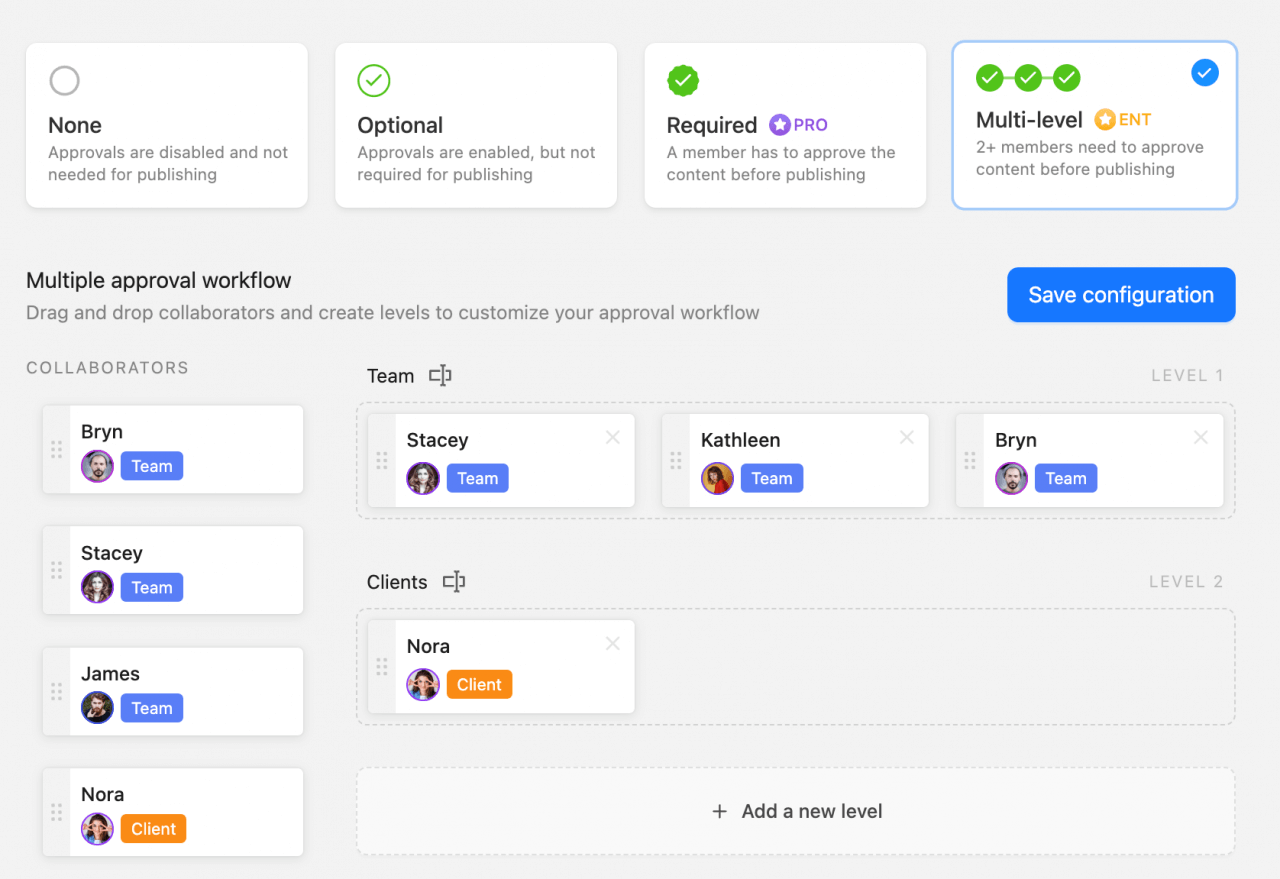Click the Team tag on Stacey's collaborator card
This screenshot has height=879, width=1280.
click(x=151, y=587)
